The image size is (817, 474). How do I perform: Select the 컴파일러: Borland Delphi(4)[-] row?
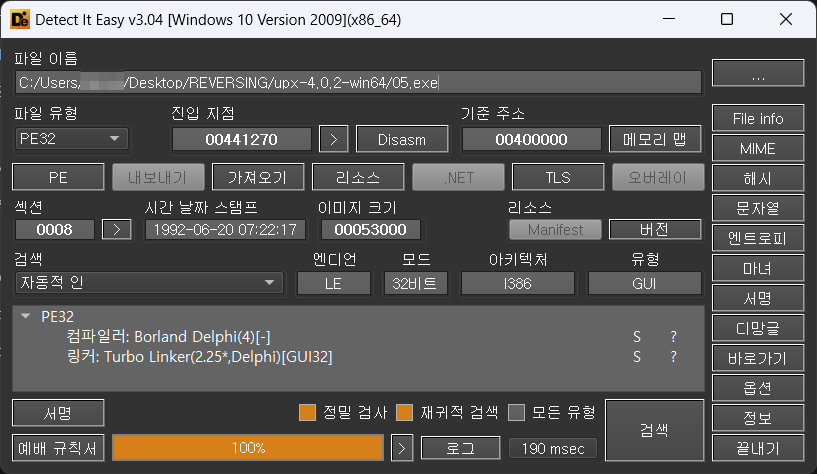[x=358, y=337]
